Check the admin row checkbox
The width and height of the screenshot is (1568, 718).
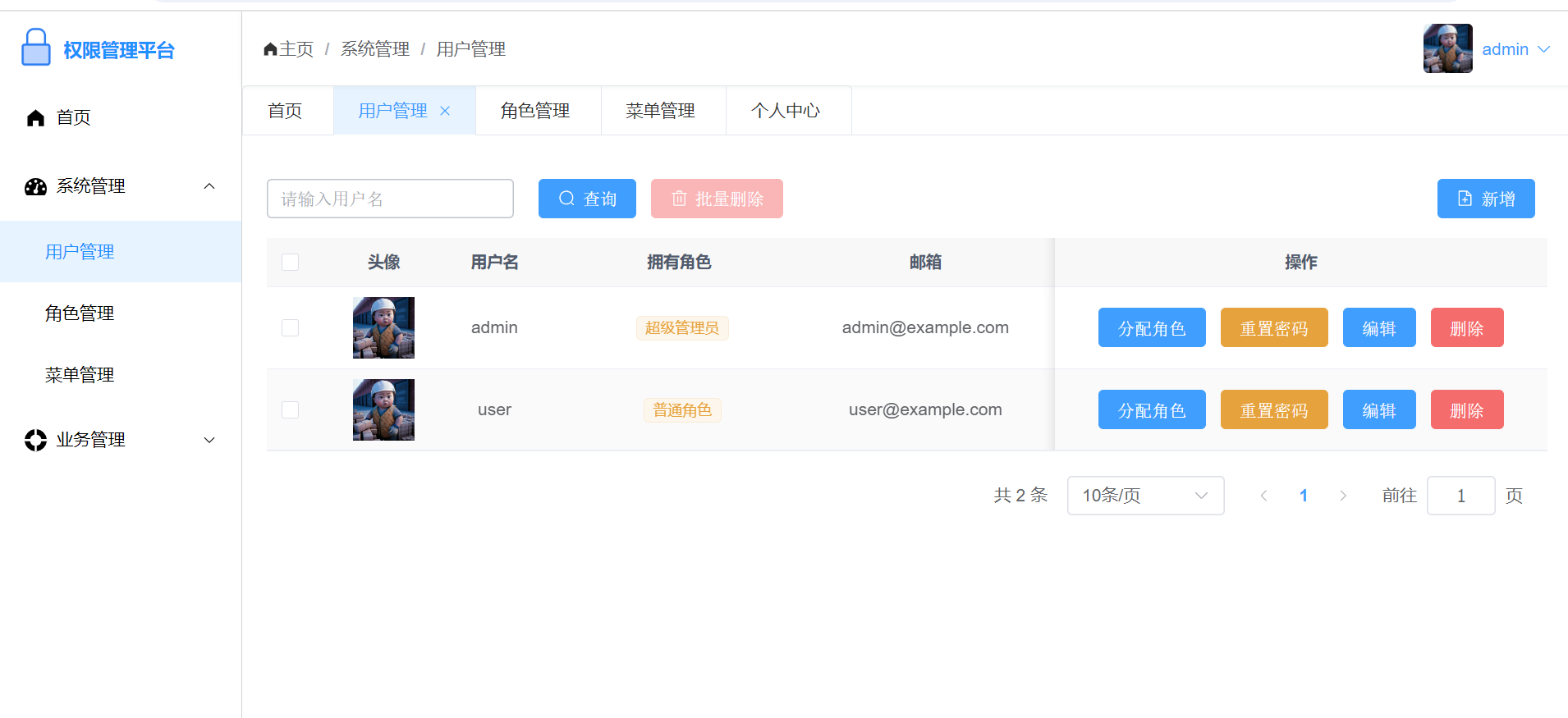tap(290, 328)
